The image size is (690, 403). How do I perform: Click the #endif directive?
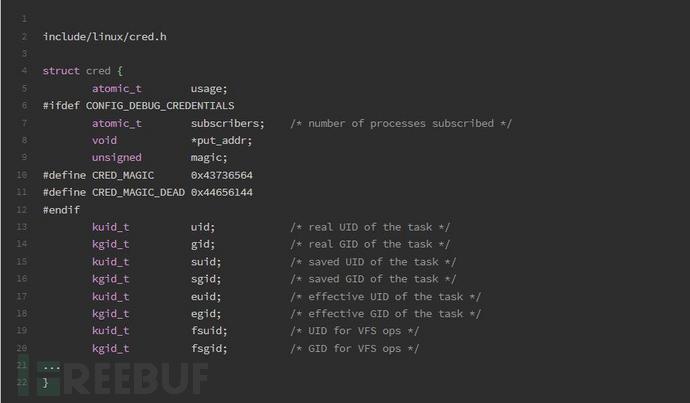pyautogui.click(x=61, y=209)
